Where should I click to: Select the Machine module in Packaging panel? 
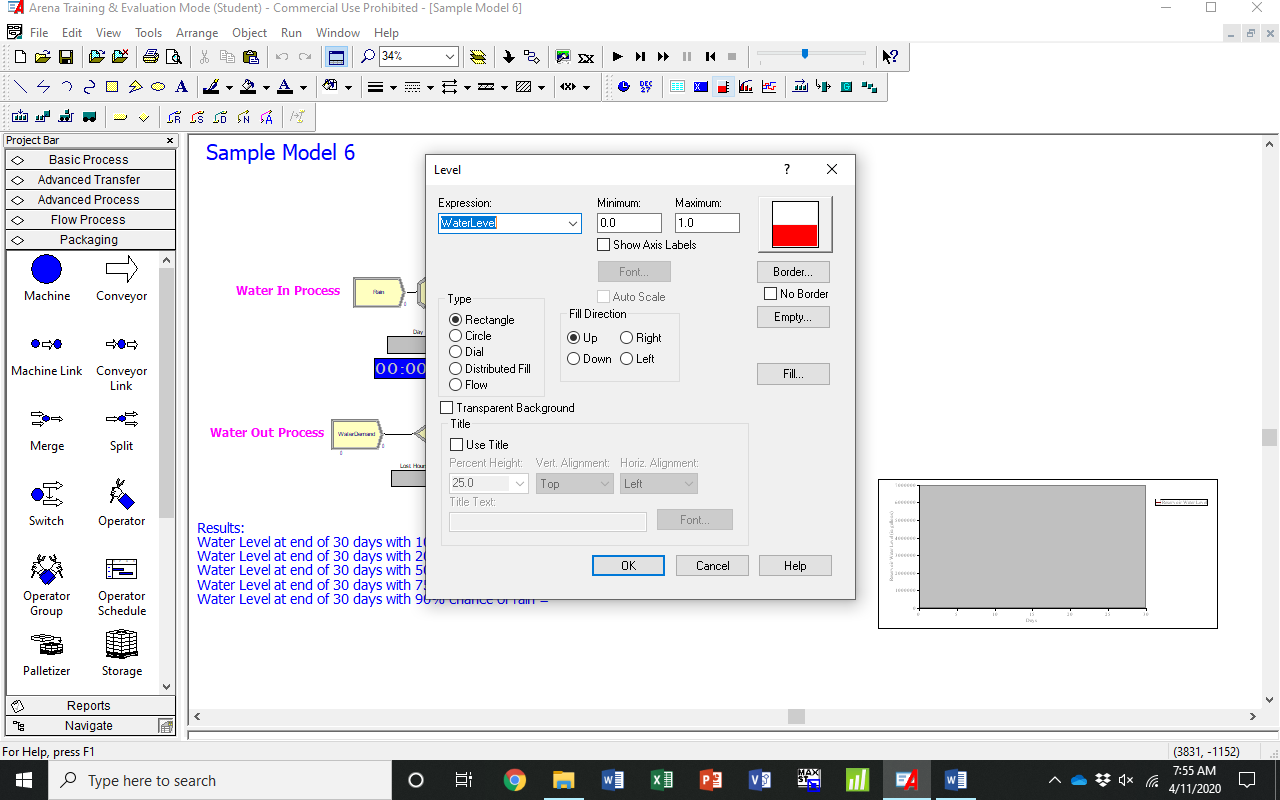pyautogui.click(x=47, y=279)
